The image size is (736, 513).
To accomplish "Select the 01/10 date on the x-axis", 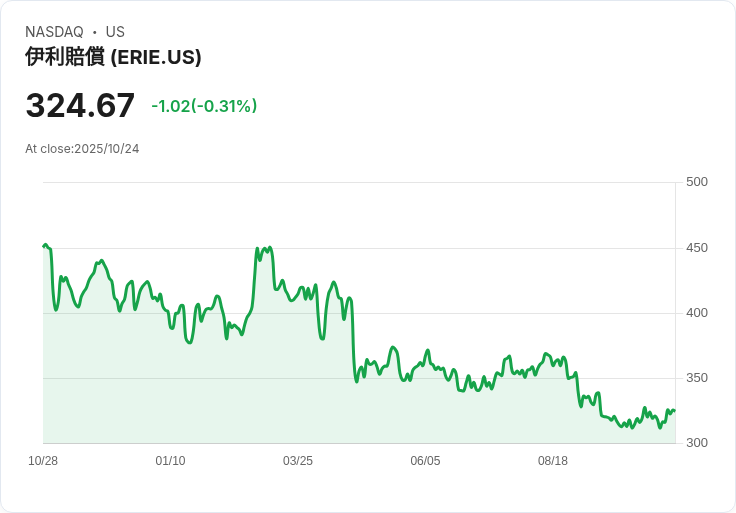I will [x=170, y=461].
